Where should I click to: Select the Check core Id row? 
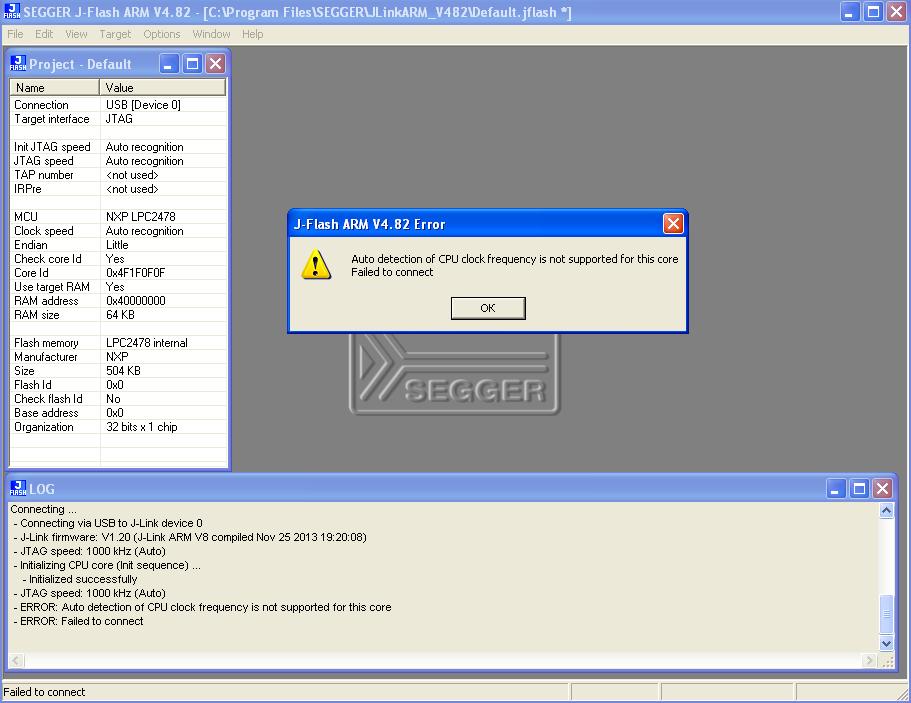click(118, 259)
